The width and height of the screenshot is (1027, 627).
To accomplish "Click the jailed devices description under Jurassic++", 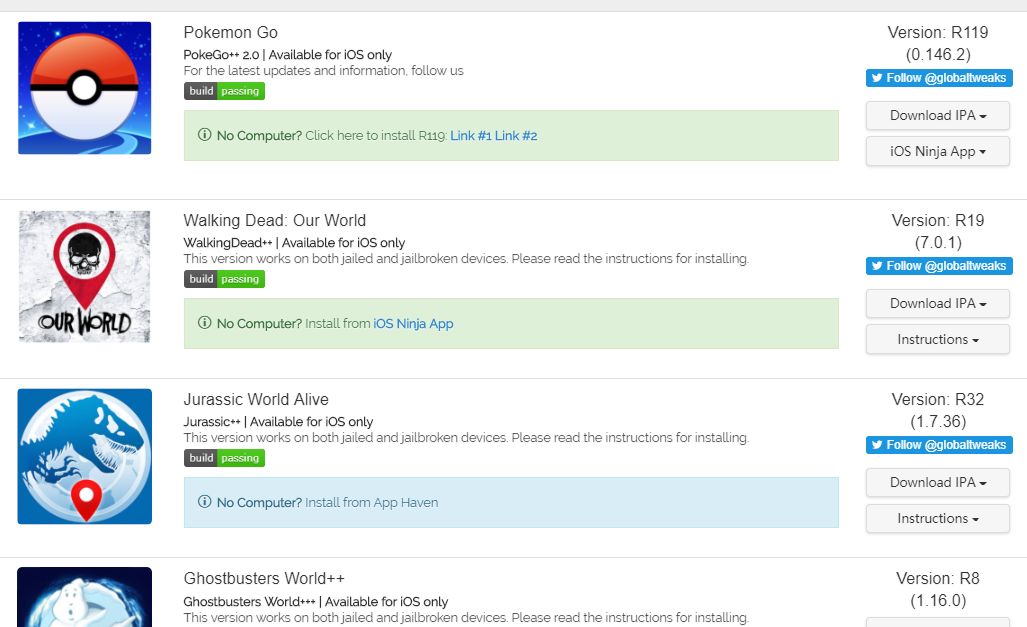I will 466,438.
